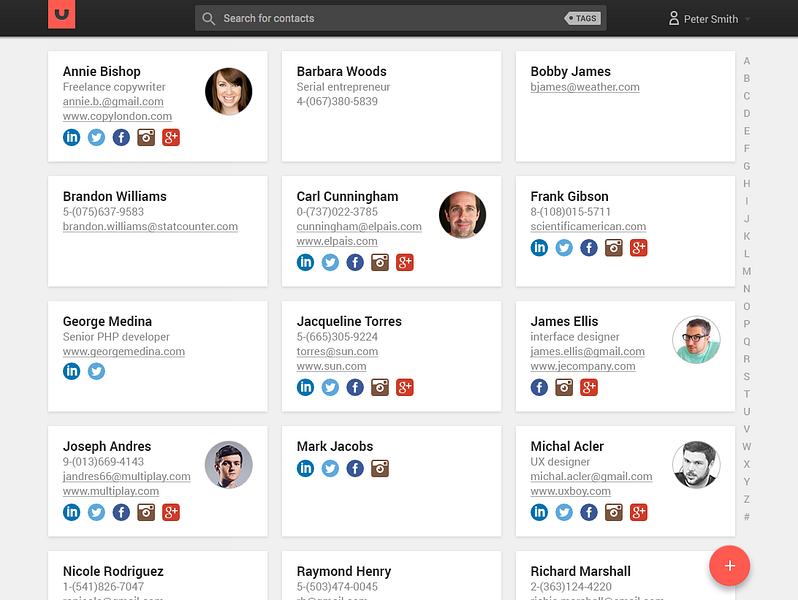Image resolution: width=798 pixels, height=600 pixels.
Task: Open the Nicole Rodriguez contact name
Action: point(113,571)
